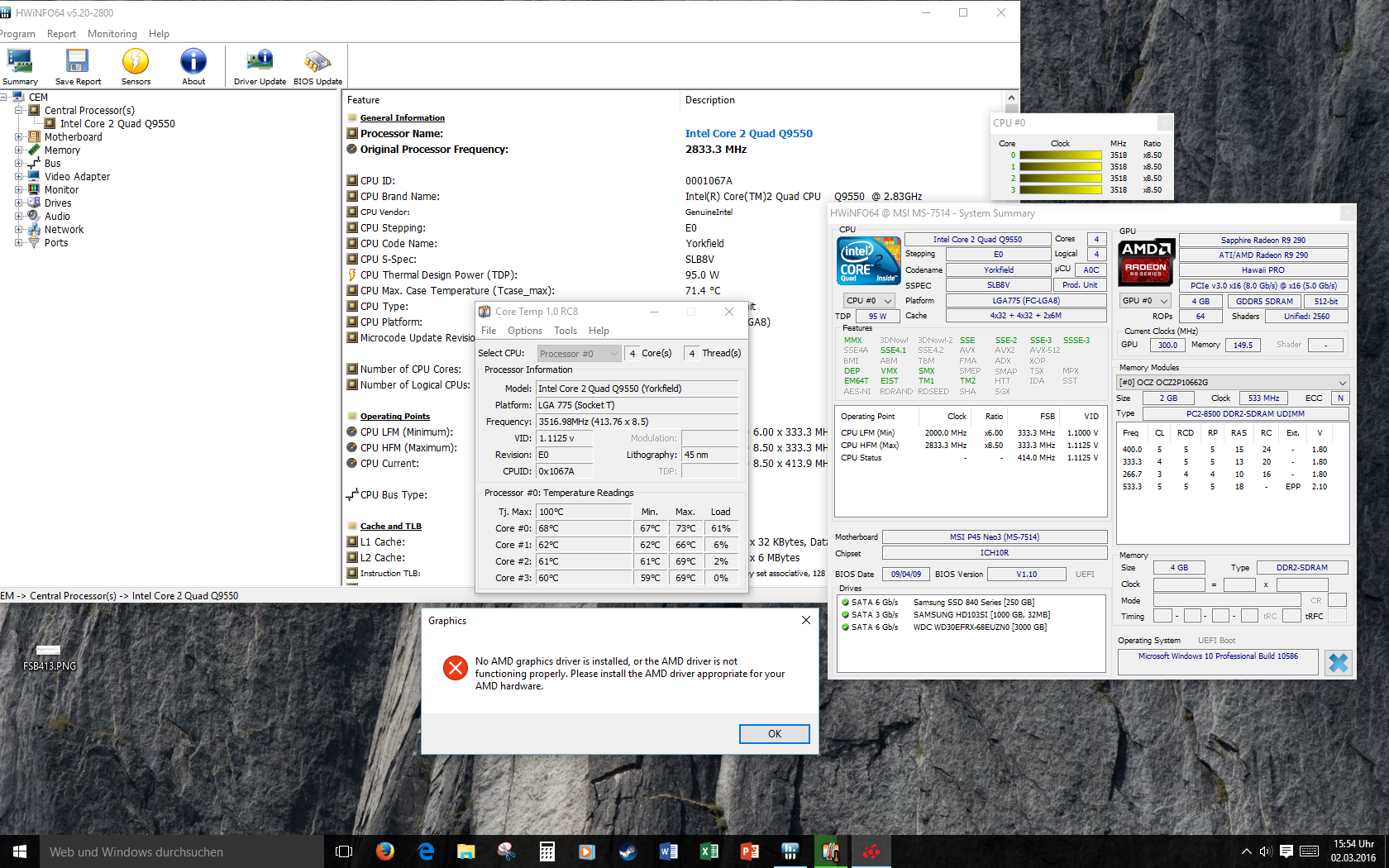Select the Network icon in the tree
This screenshot has width=1389, height=868.
click(34, 229)
